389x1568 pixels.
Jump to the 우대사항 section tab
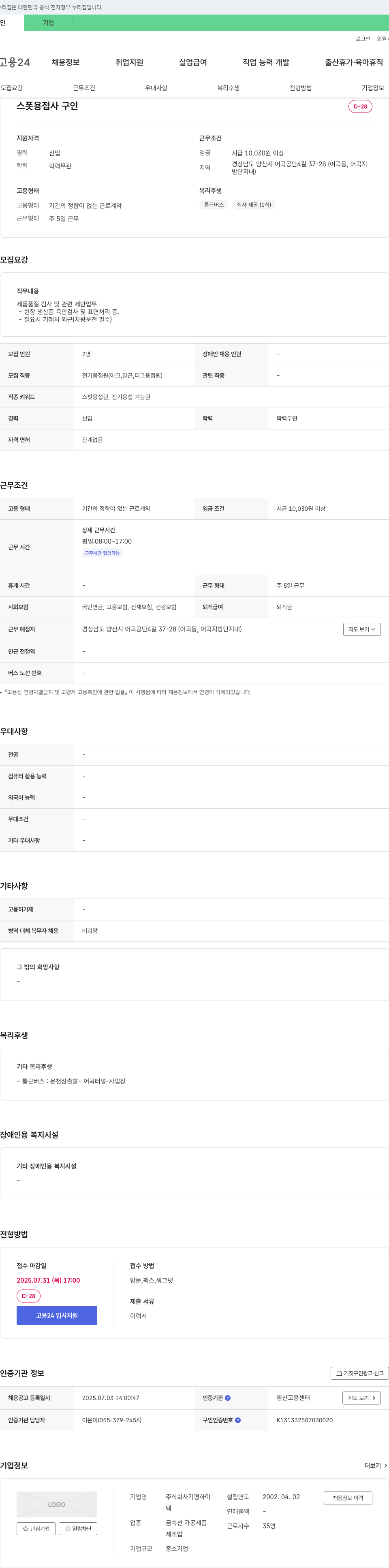(156, 88)
